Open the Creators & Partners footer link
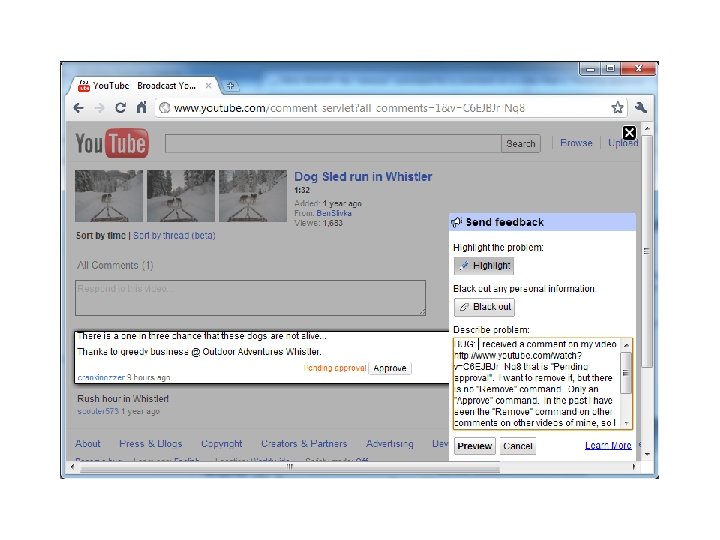The image size is (720, 540). click(x=304, y=444)
